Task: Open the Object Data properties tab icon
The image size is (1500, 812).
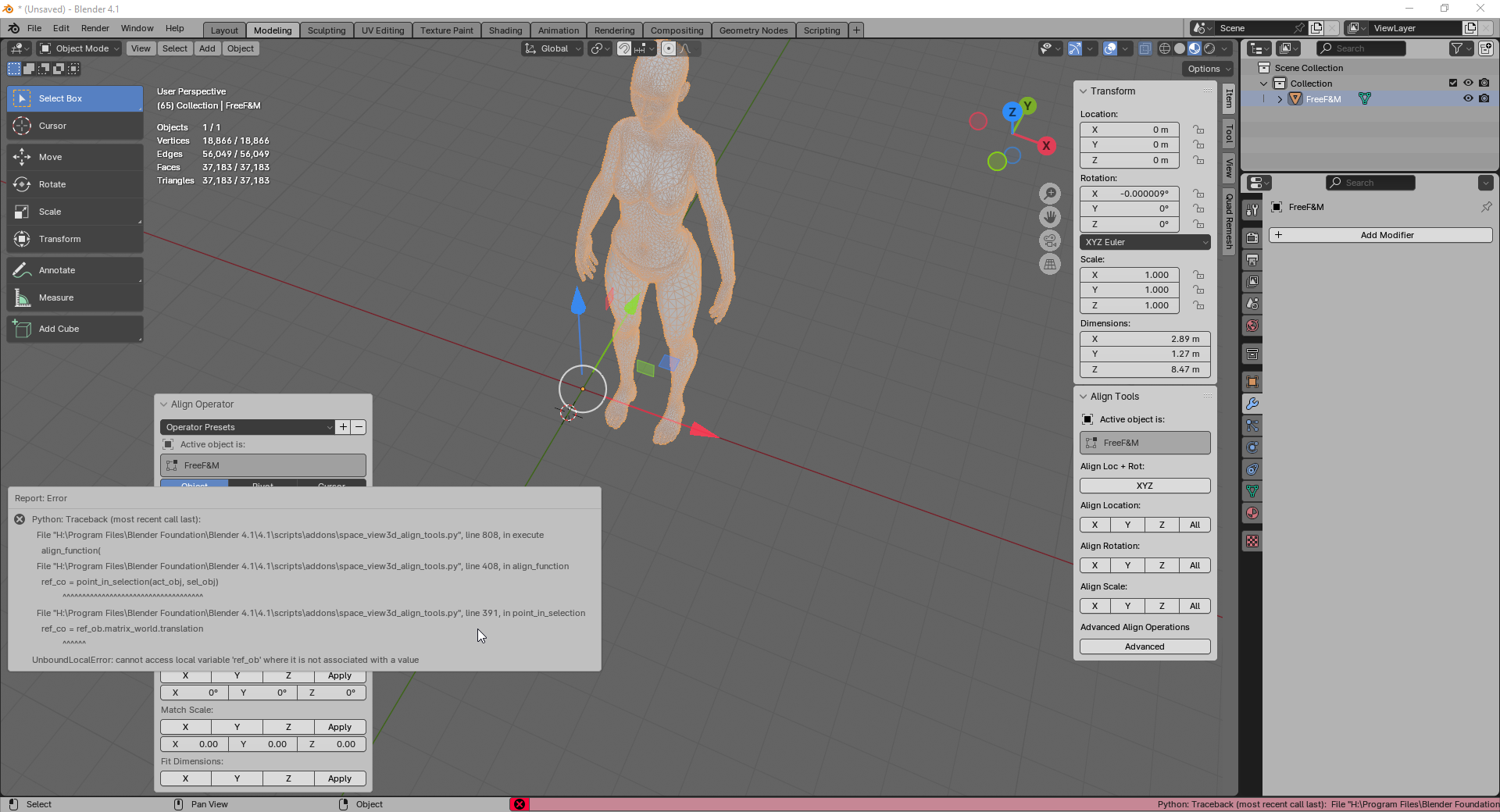Action: pyautogui.click(x=1252, y=491)
